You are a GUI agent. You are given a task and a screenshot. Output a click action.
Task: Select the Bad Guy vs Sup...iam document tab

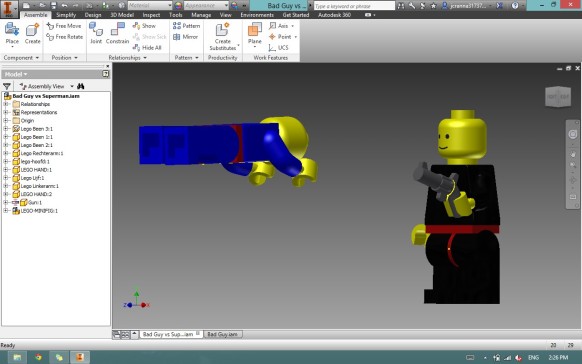171,334
